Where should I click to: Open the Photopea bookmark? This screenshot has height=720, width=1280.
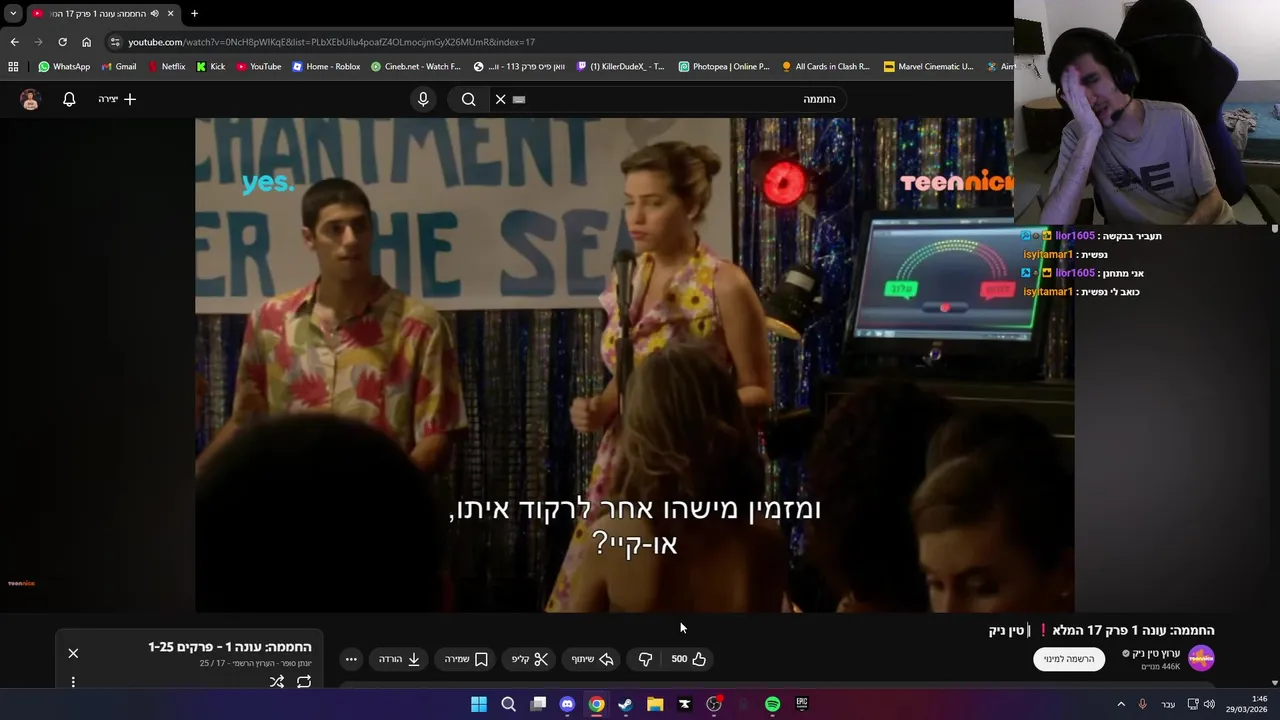[724, 67]
